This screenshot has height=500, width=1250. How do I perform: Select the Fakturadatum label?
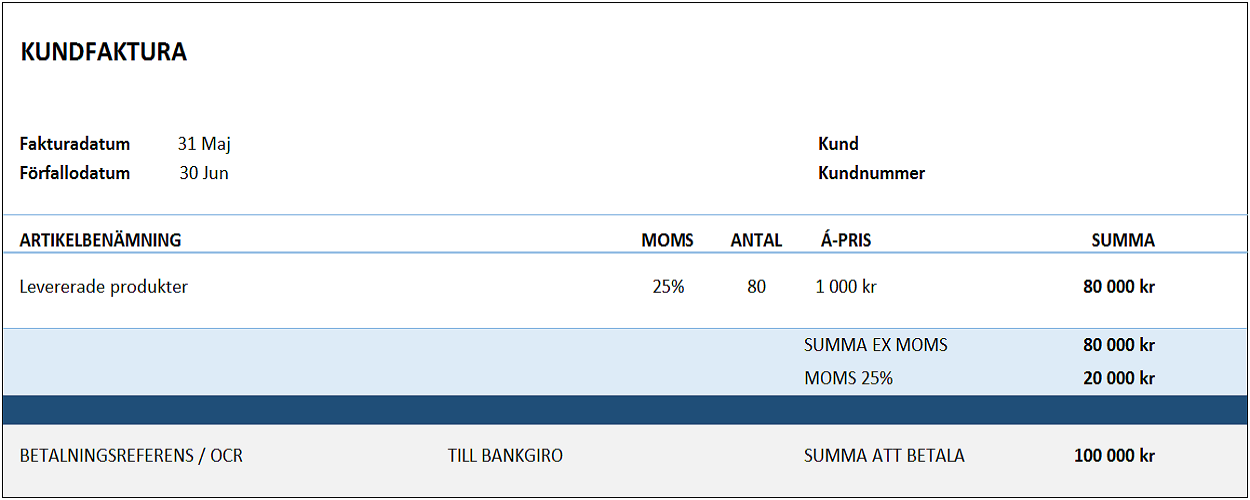(x=75, y=144)
